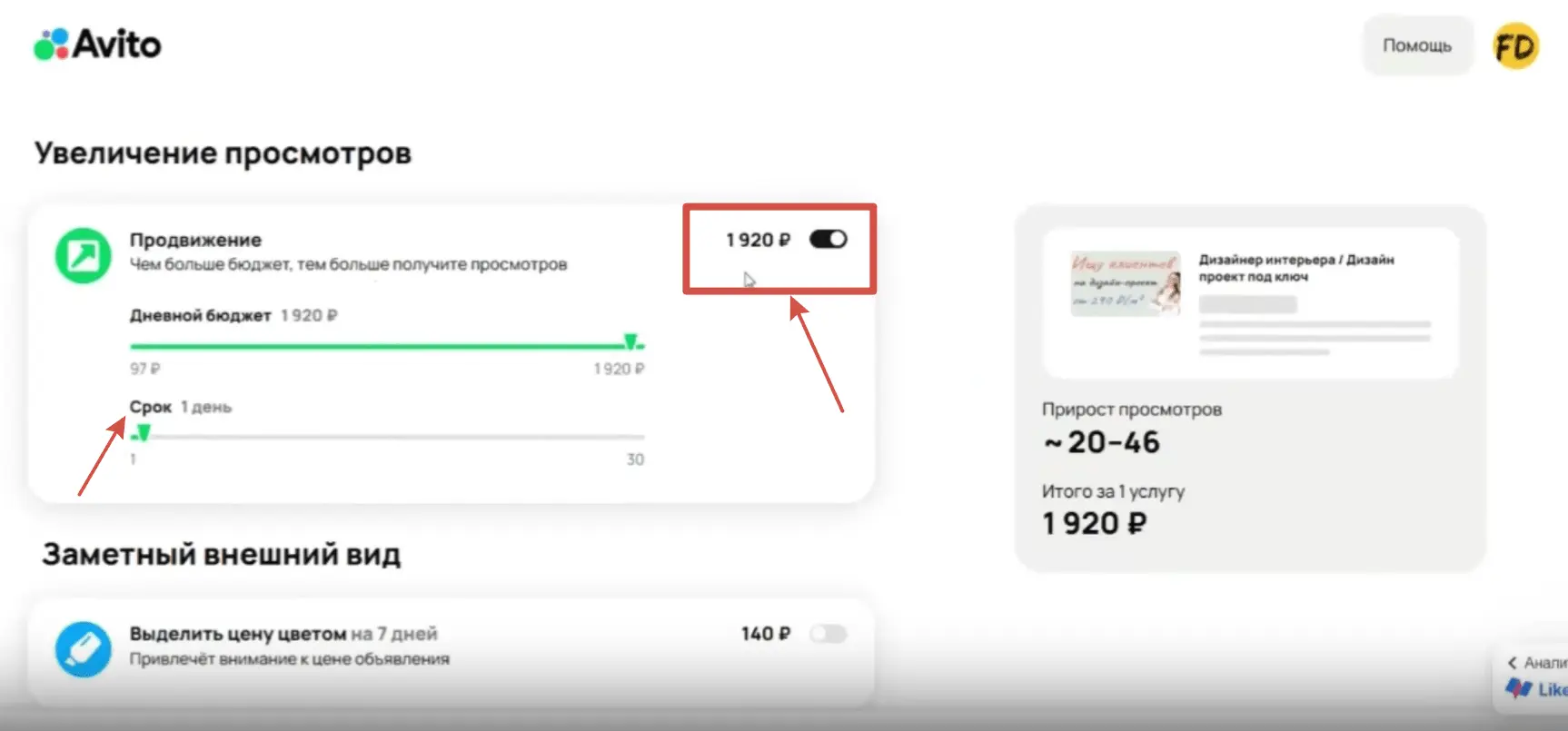Viewport: 1568px width, 731px height.
Task: Open the FD profile avatar
Action: click(1515, 45)
